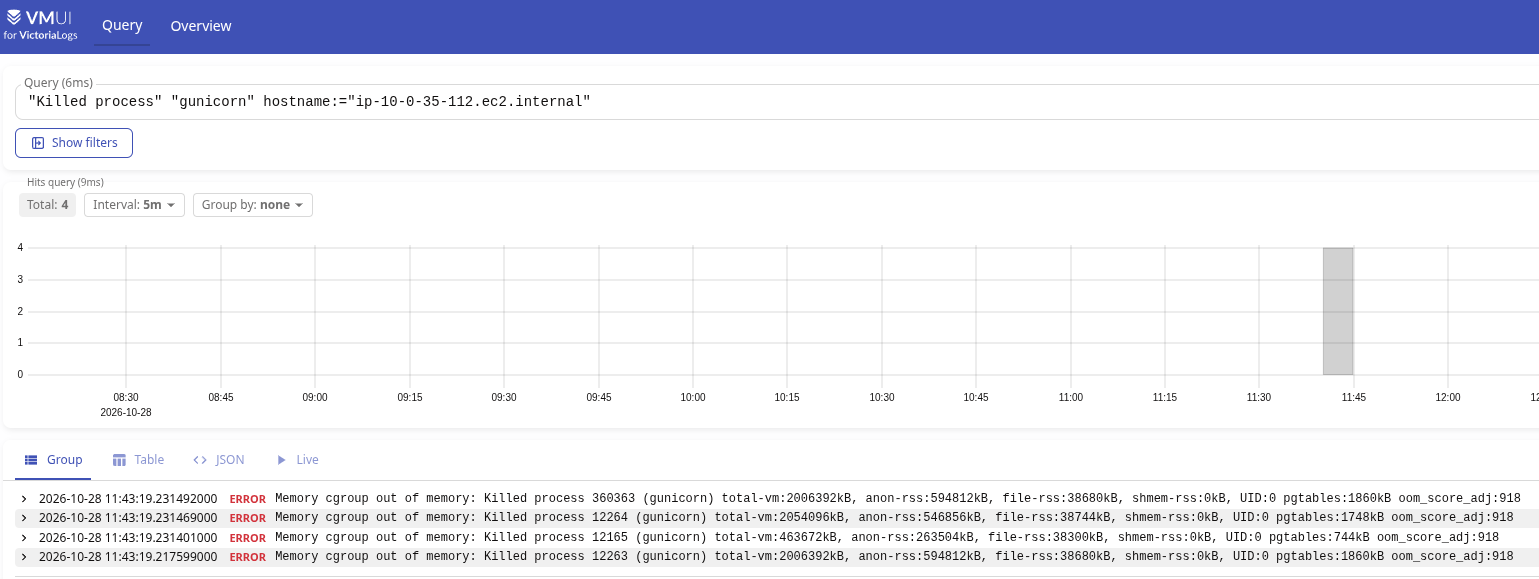This screenshot has height=579, width=1539.
Task: Switch to the JSON view tab
Action: coord(219,460)
